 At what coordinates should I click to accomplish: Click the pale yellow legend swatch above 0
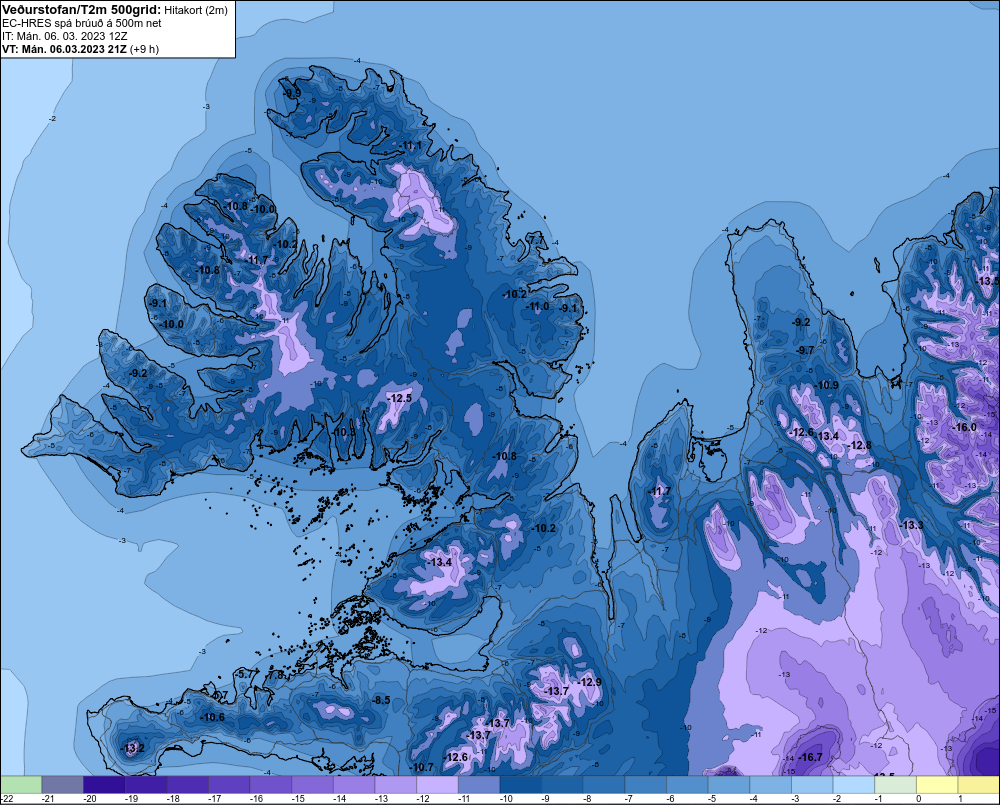[938, 784]
